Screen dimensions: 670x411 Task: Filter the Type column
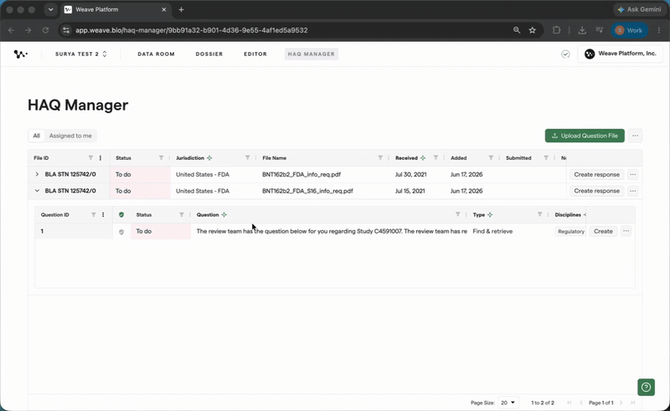pyautogui.click(x=540, y=214)
